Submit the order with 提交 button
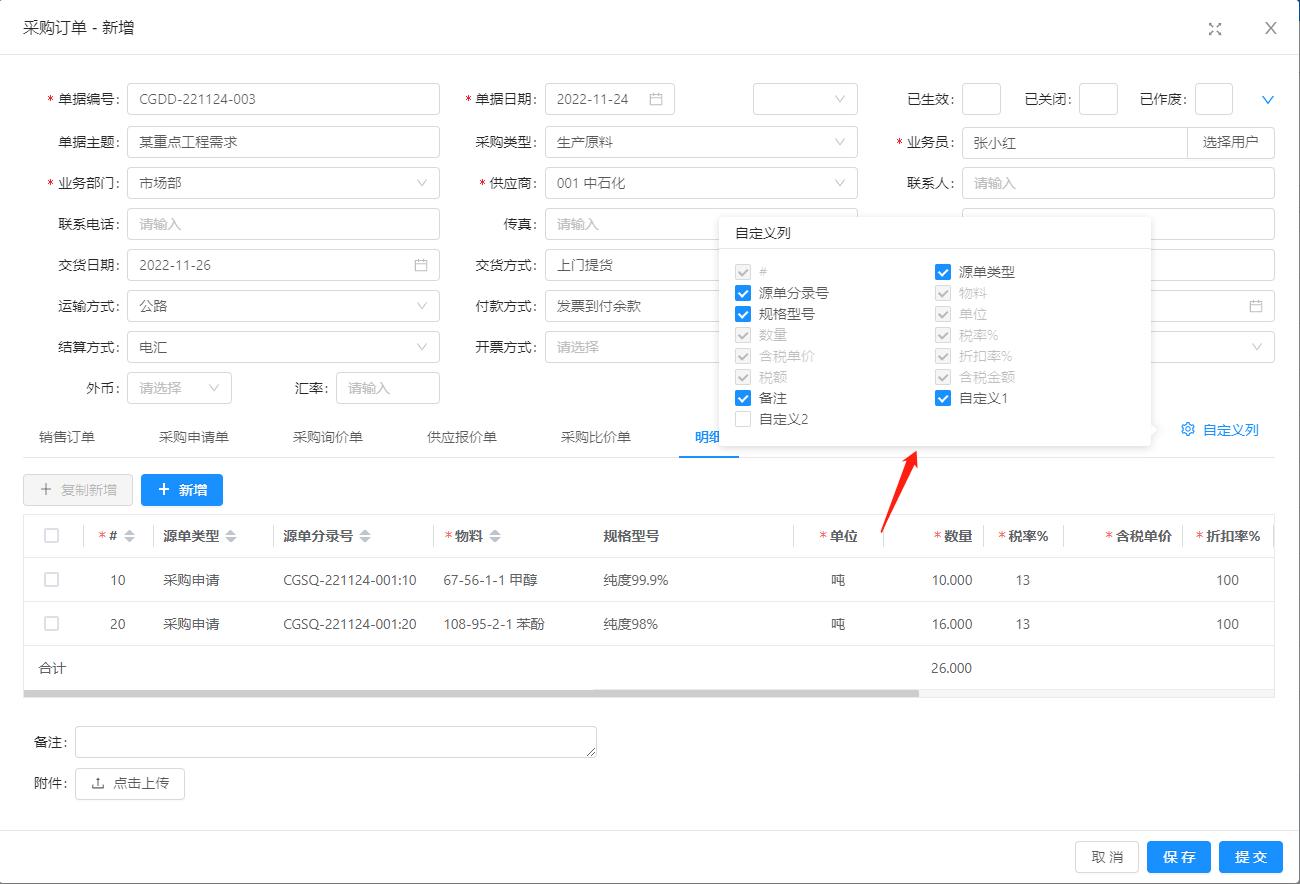1300x884 pixels. pos(1250,857)
